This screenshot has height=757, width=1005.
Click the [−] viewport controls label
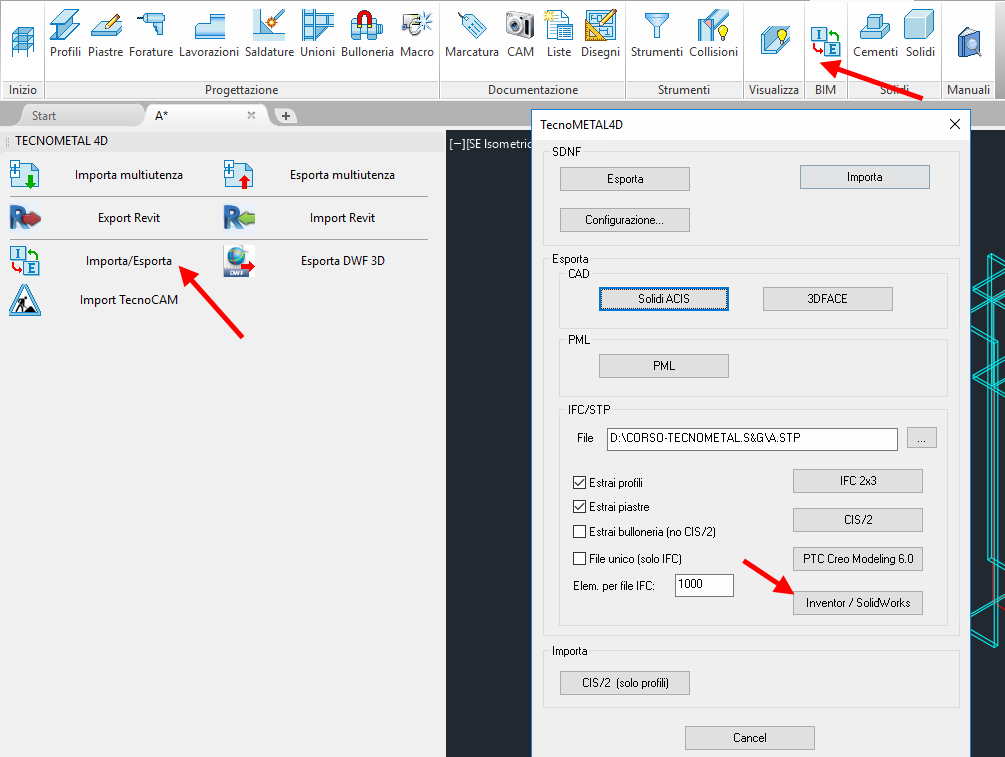457,144
